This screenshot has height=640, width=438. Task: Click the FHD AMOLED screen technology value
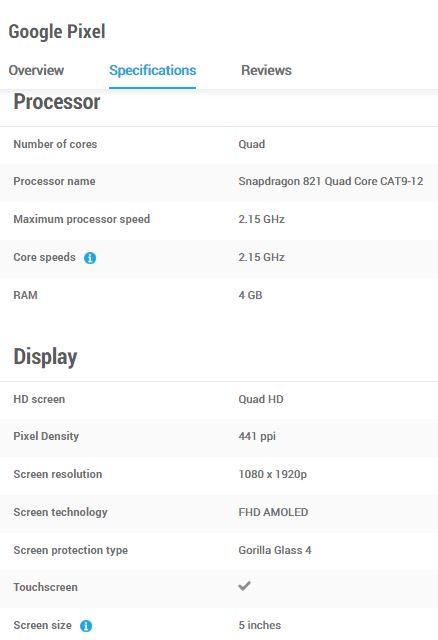click(x=273, y=512)
